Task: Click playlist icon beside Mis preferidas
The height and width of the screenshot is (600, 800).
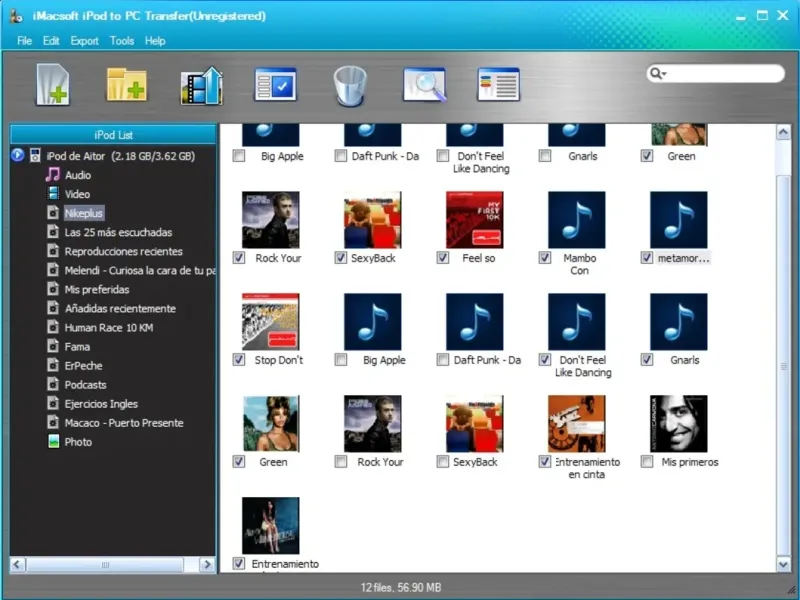Action: (x=53, y=289)
